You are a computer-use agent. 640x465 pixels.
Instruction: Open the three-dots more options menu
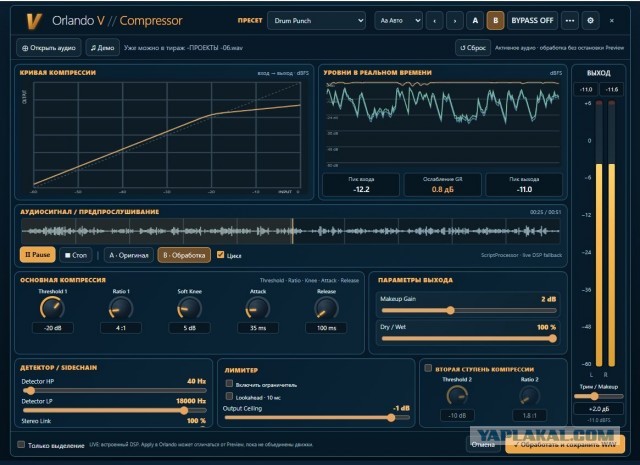click(x=570, y=20)
